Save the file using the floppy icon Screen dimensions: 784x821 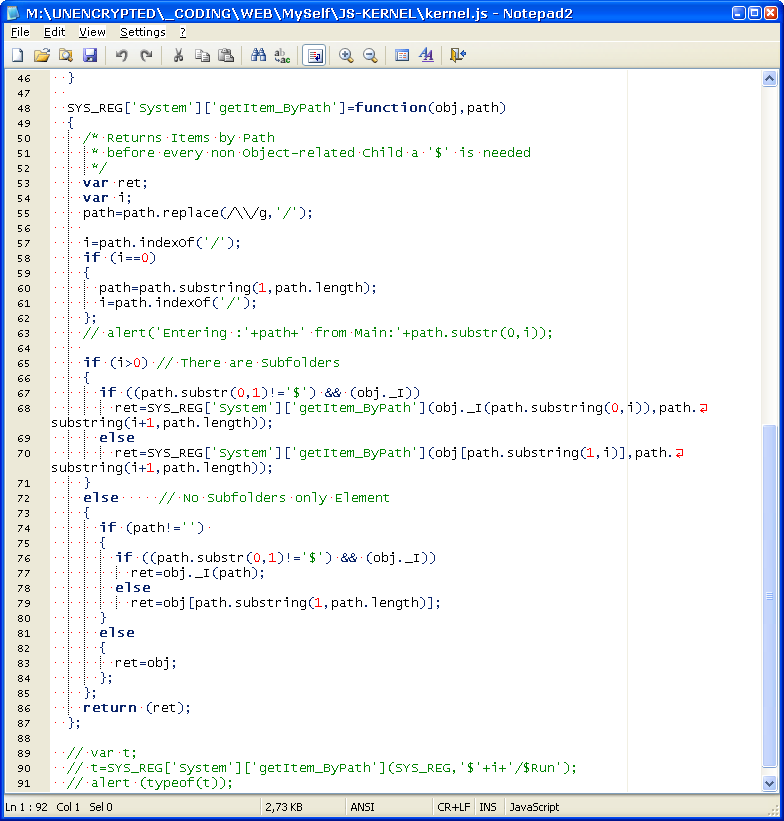coord(90,55)
